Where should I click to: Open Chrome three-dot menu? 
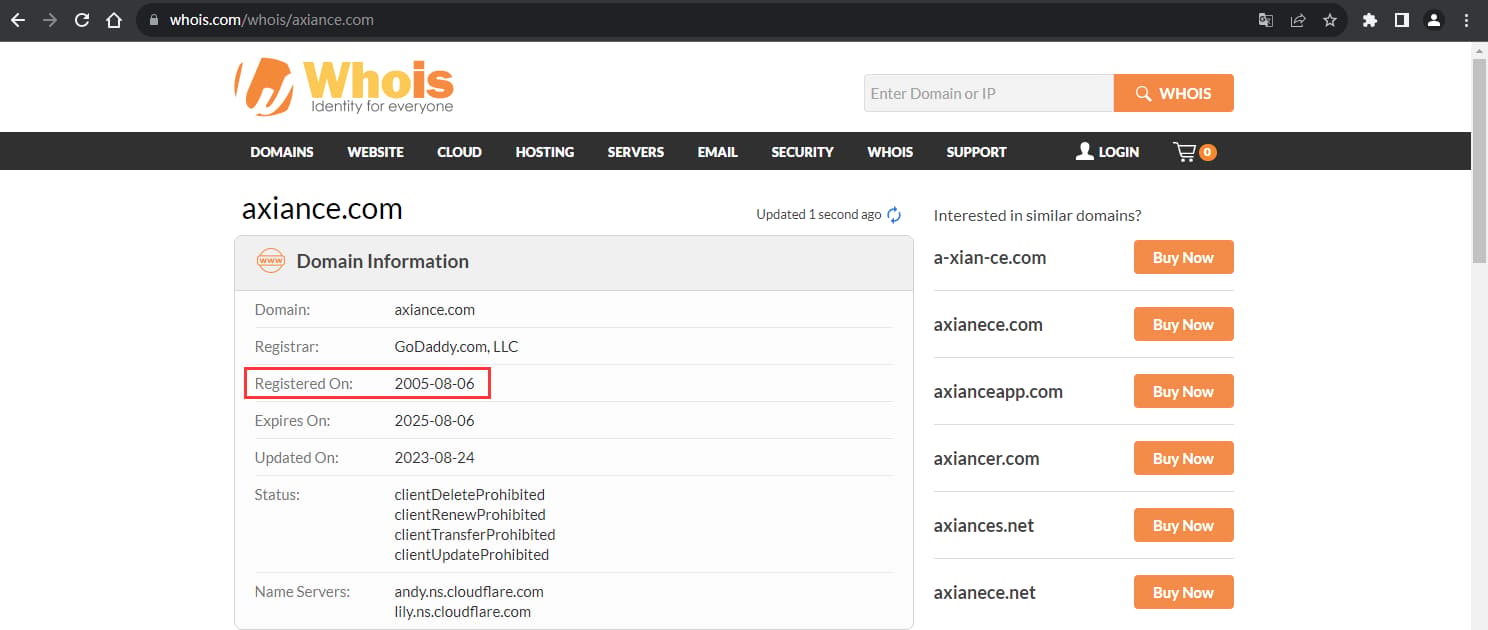click(x=1466, y=20)
